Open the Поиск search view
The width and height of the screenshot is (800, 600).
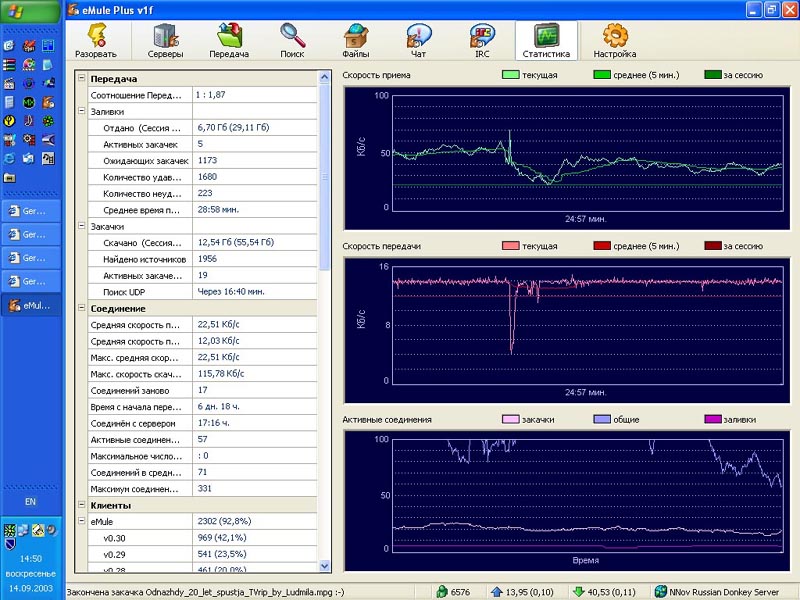pyautogui.click(x=292, y=41)
